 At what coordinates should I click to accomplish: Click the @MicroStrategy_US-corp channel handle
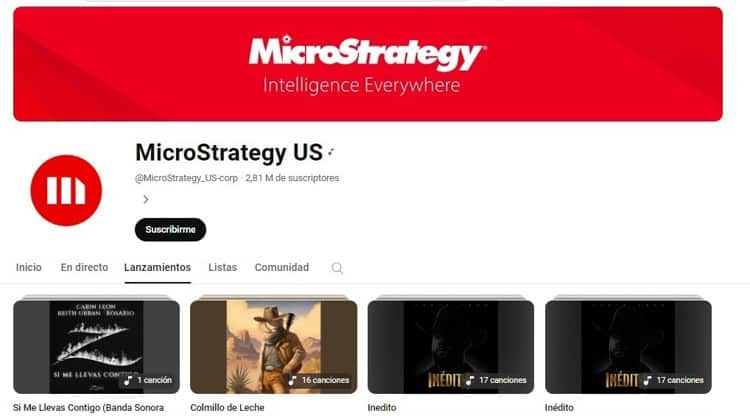(186, 178)
